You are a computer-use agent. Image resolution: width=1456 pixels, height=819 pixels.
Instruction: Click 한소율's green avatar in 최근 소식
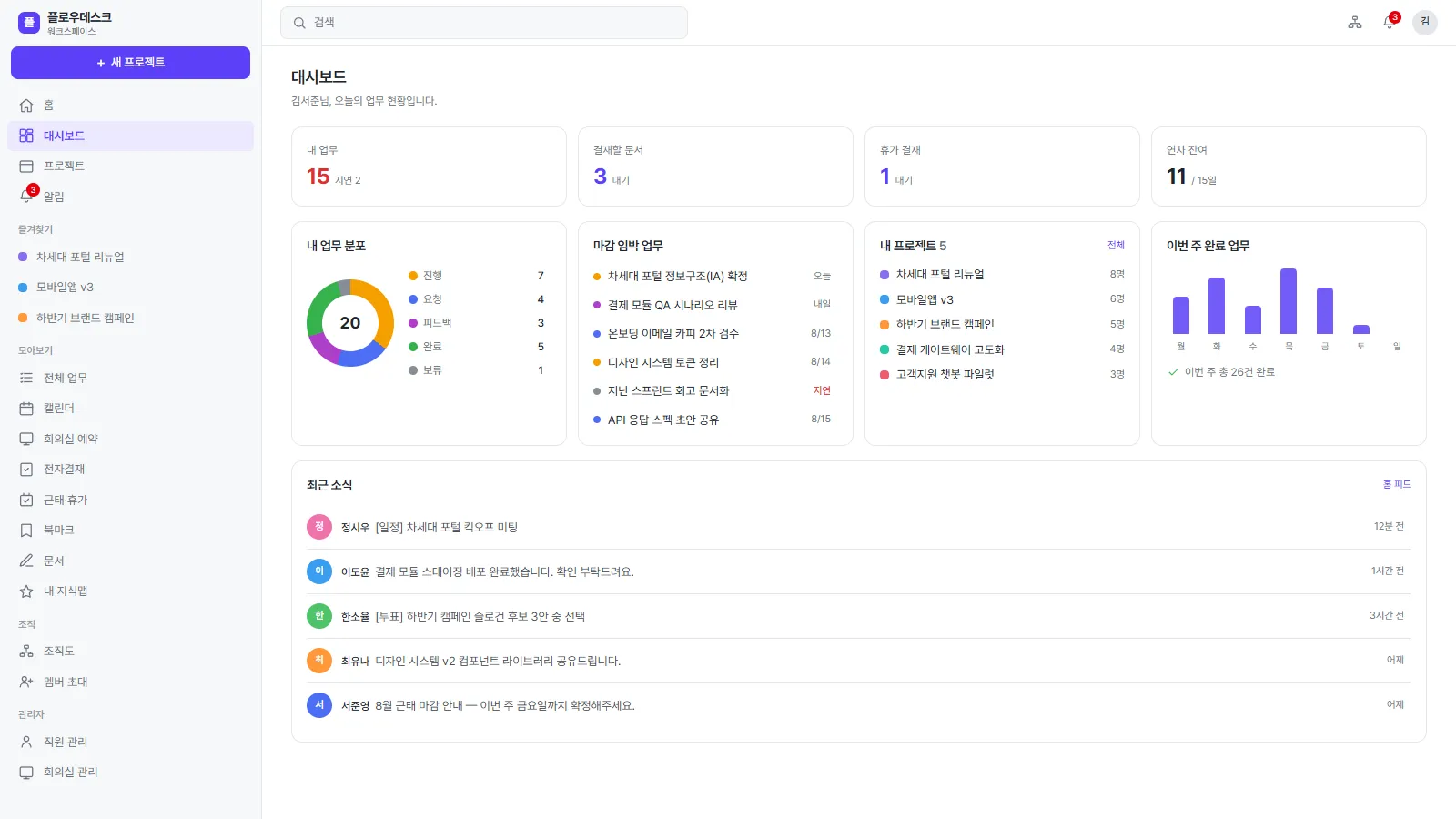tap(319, 616)
